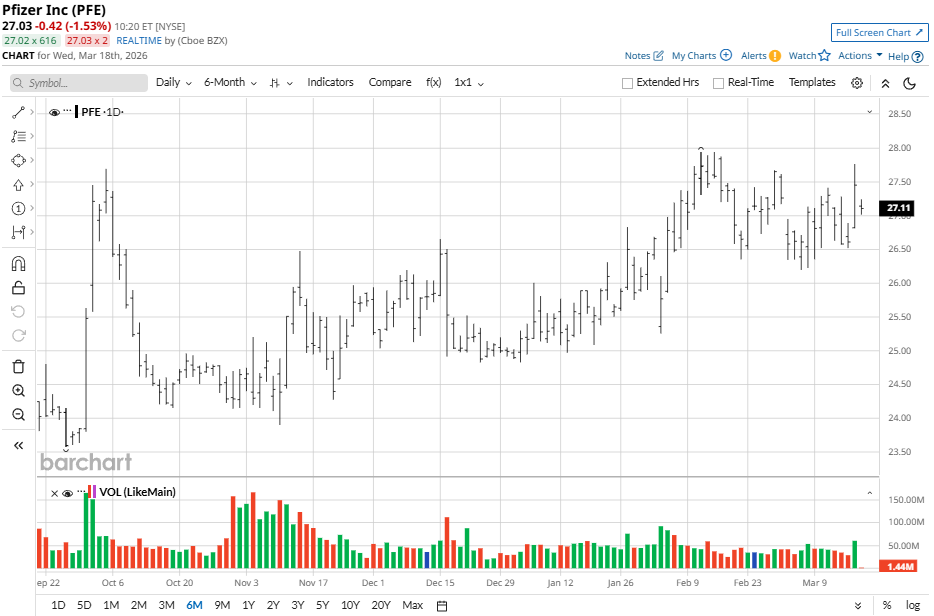Select the trend line drawing tool
Image resolution: width=934 pixels, height=616 pixels.
tap(18, 113)
